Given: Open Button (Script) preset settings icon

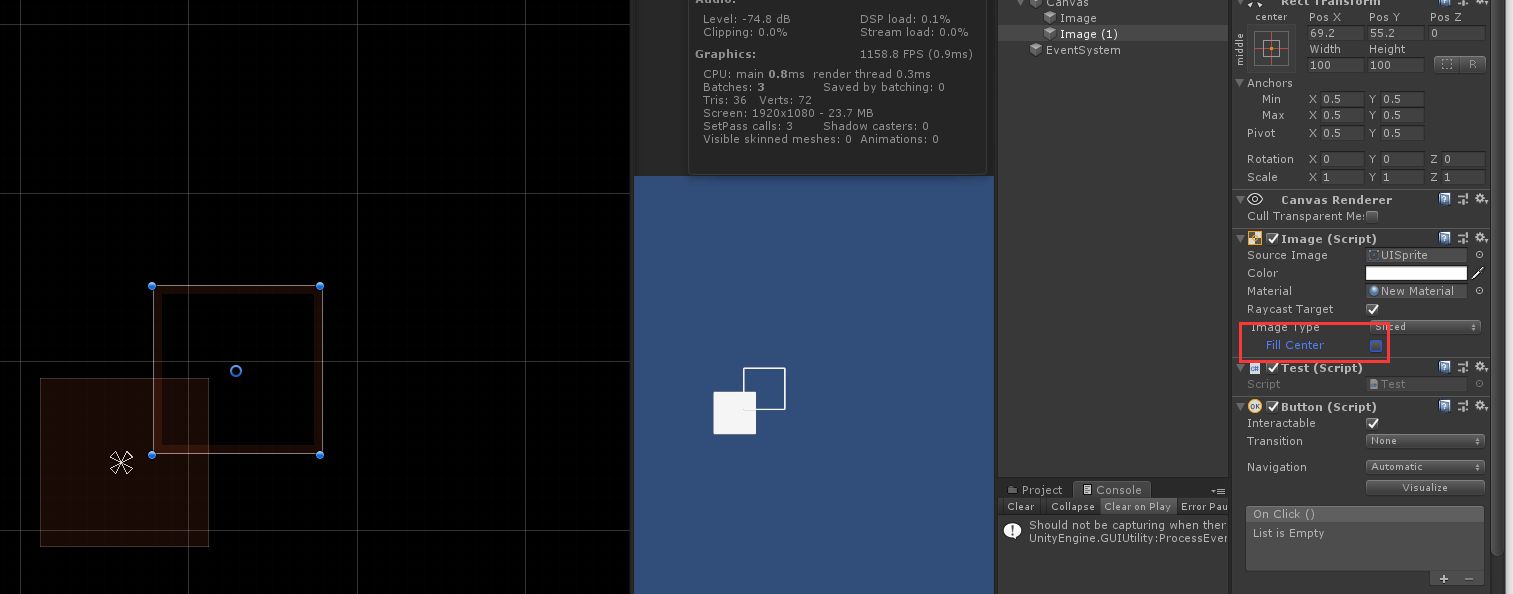Looking at the screenshot, I should click(x=1463, y=406).
